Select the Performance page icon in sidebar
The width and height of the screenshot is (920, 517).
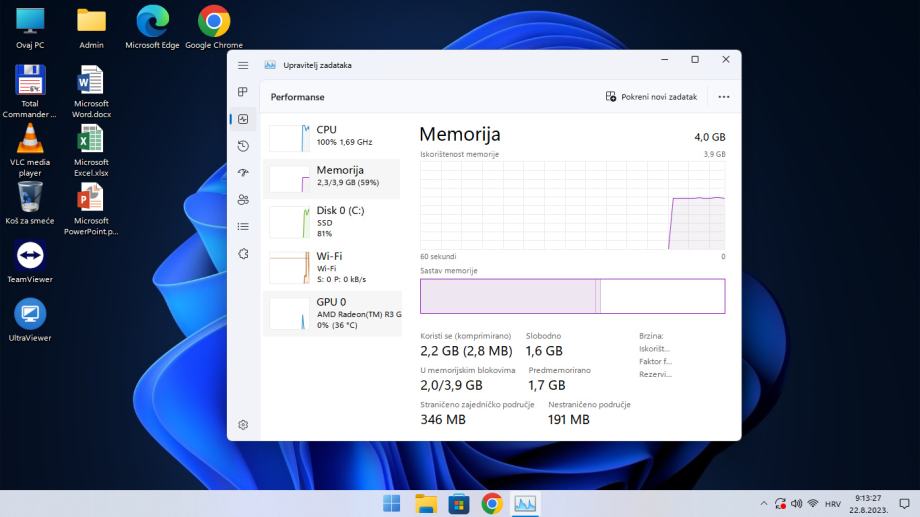click(x=243, y=119)
